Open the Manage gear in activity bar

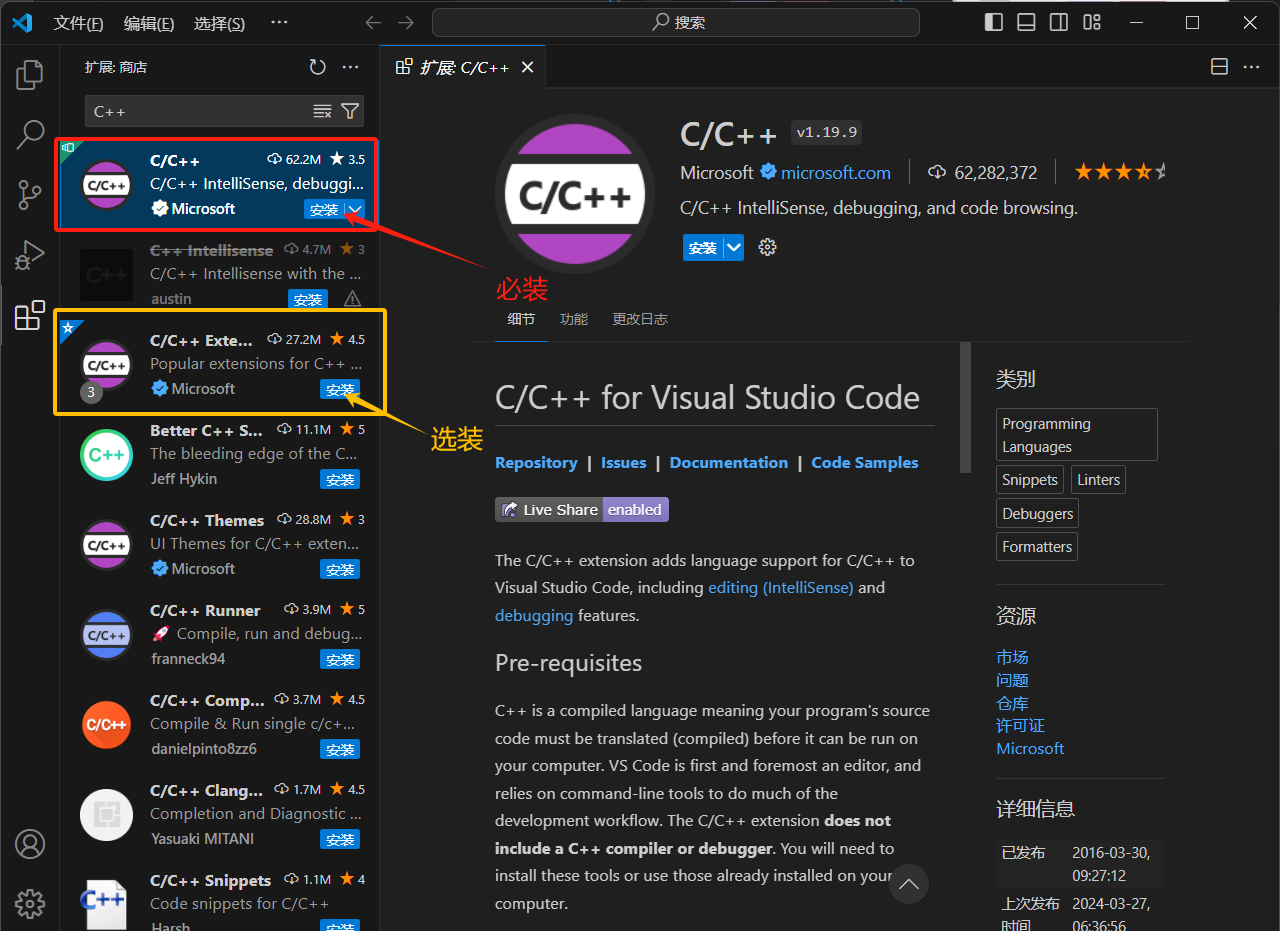(30, 904)
